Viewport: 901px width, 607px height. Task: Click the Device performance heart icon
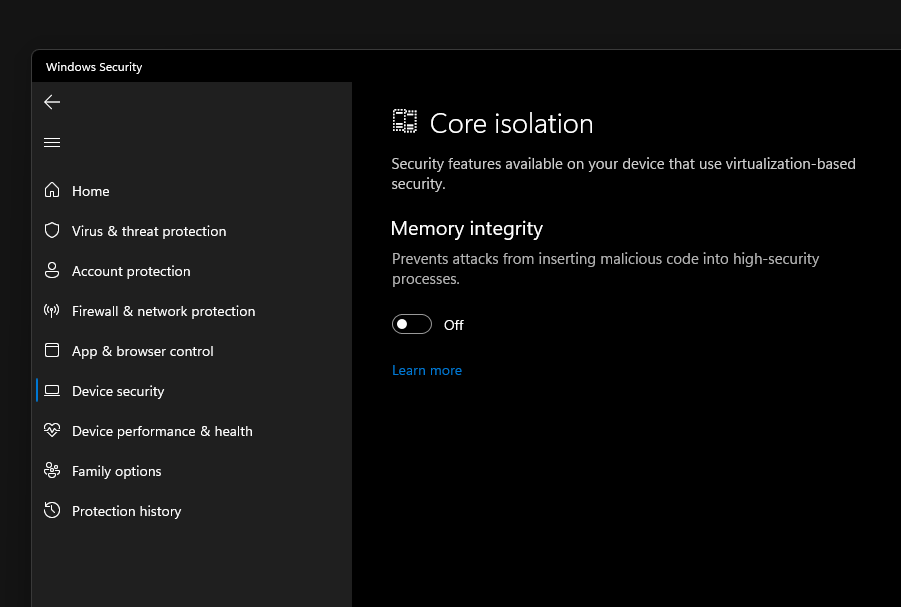point(52,431)
